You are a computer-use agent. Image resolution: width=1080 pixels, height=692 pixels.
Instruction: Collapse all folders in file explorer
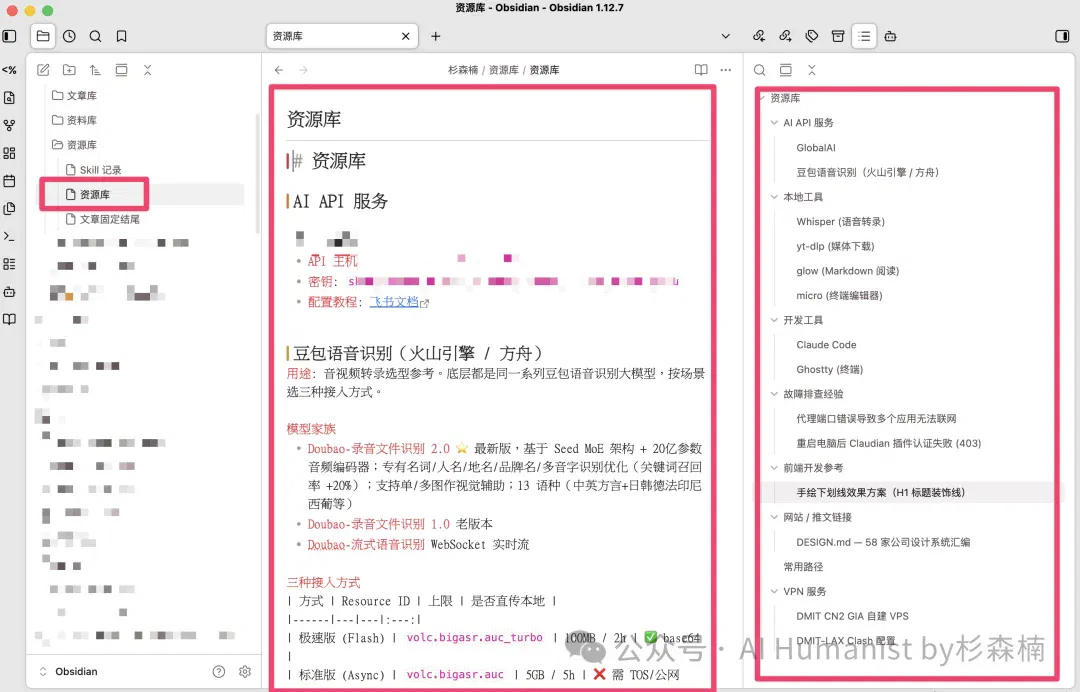click(x=147, y=70)
